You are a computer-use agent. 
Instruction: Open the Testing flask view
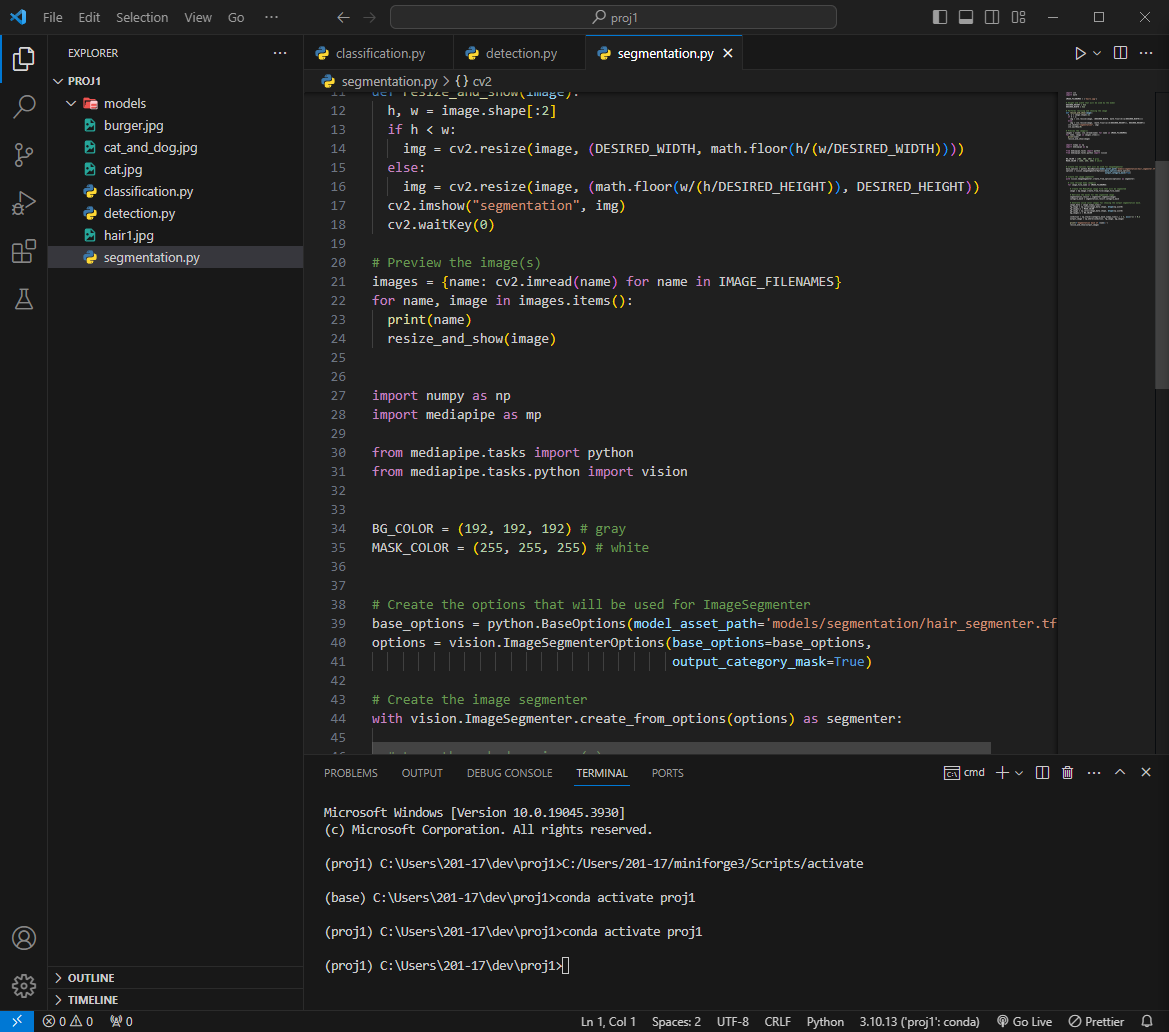point(24,299)
